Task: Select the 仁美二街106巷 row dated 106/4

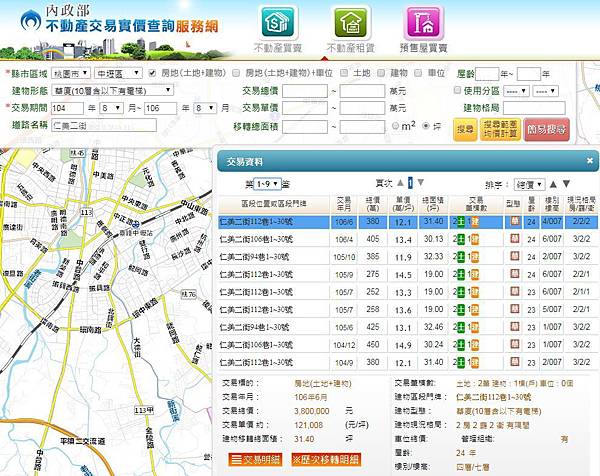Action: (x=408, y=239)
